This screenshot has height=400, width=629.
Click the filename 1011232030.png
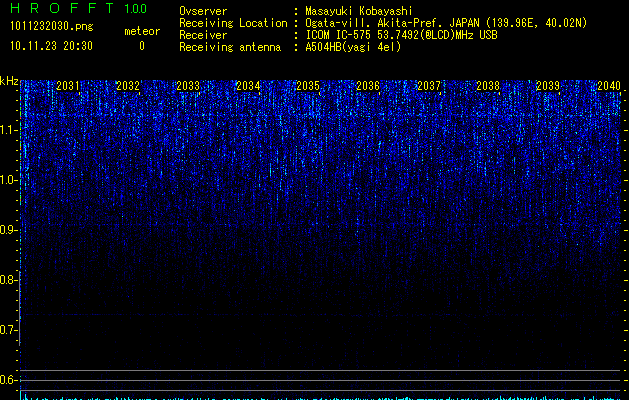(51, 27)
